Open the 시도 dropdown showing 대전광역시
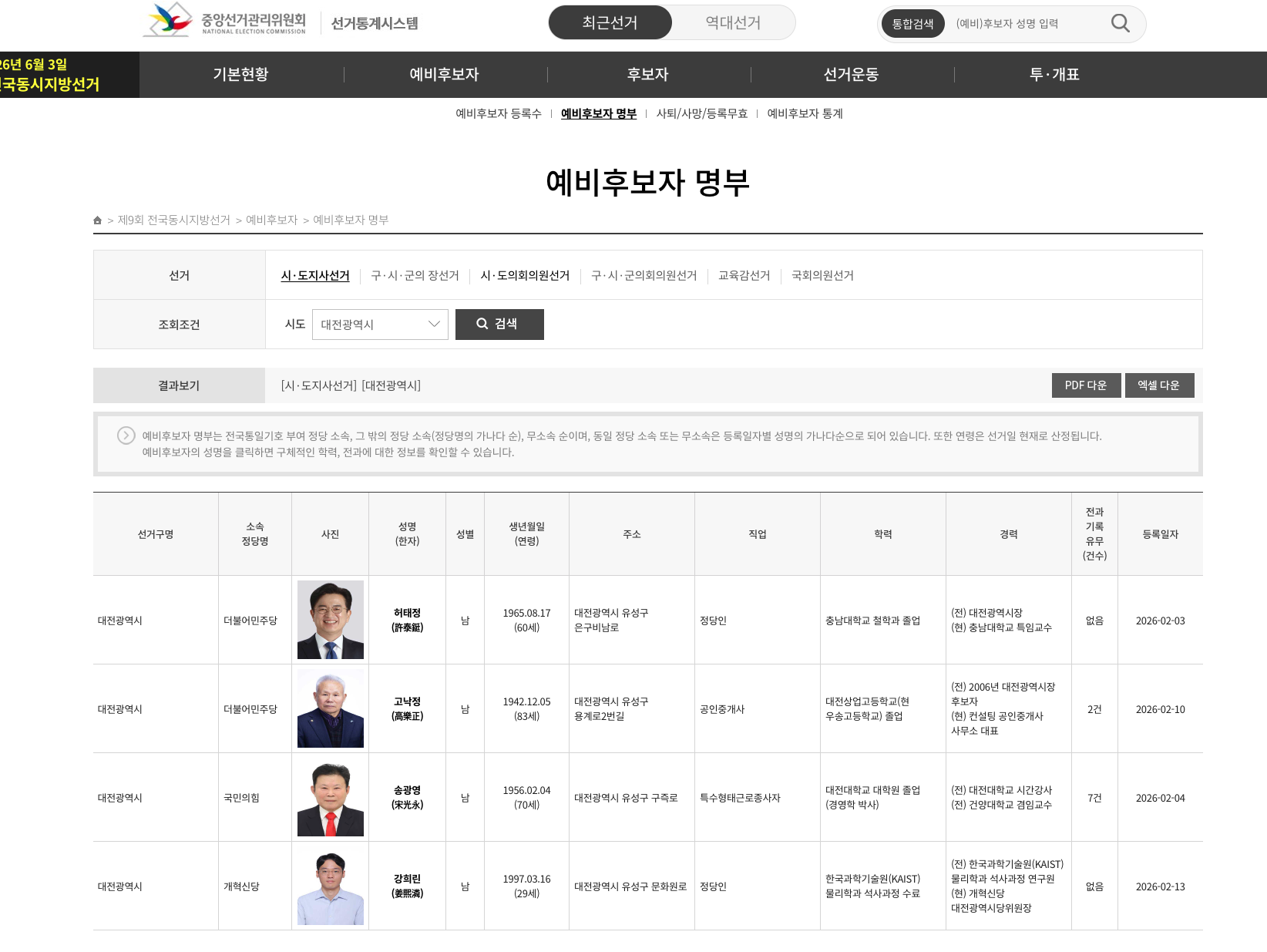The height and width of the screenshot is (952, 1267). 380,325
